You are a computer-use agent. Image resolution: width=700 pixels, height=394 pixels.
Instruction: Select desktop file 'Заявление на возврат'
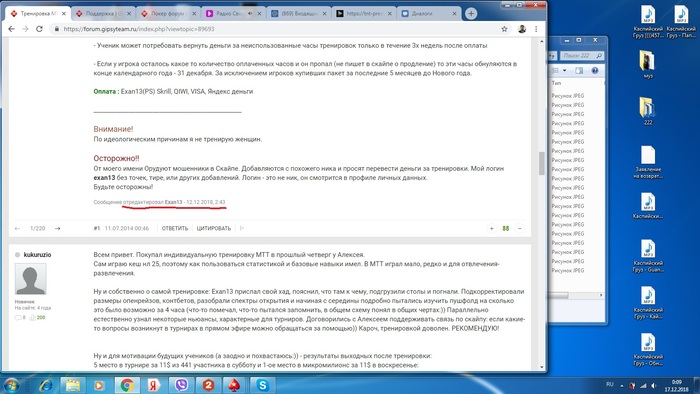coord(648,162)
